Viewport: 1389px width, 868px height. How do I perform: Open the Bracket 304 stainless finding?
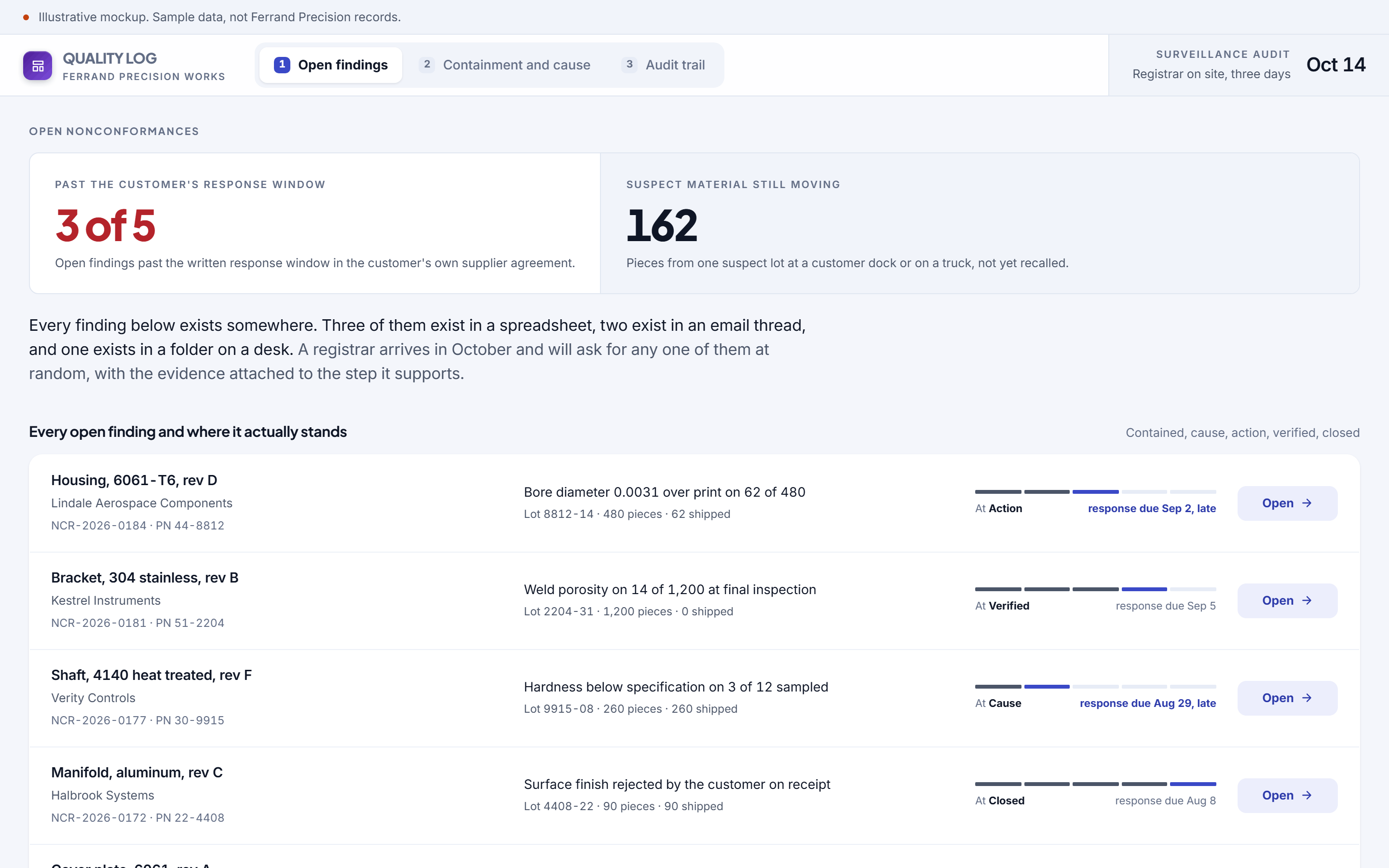1287,600
